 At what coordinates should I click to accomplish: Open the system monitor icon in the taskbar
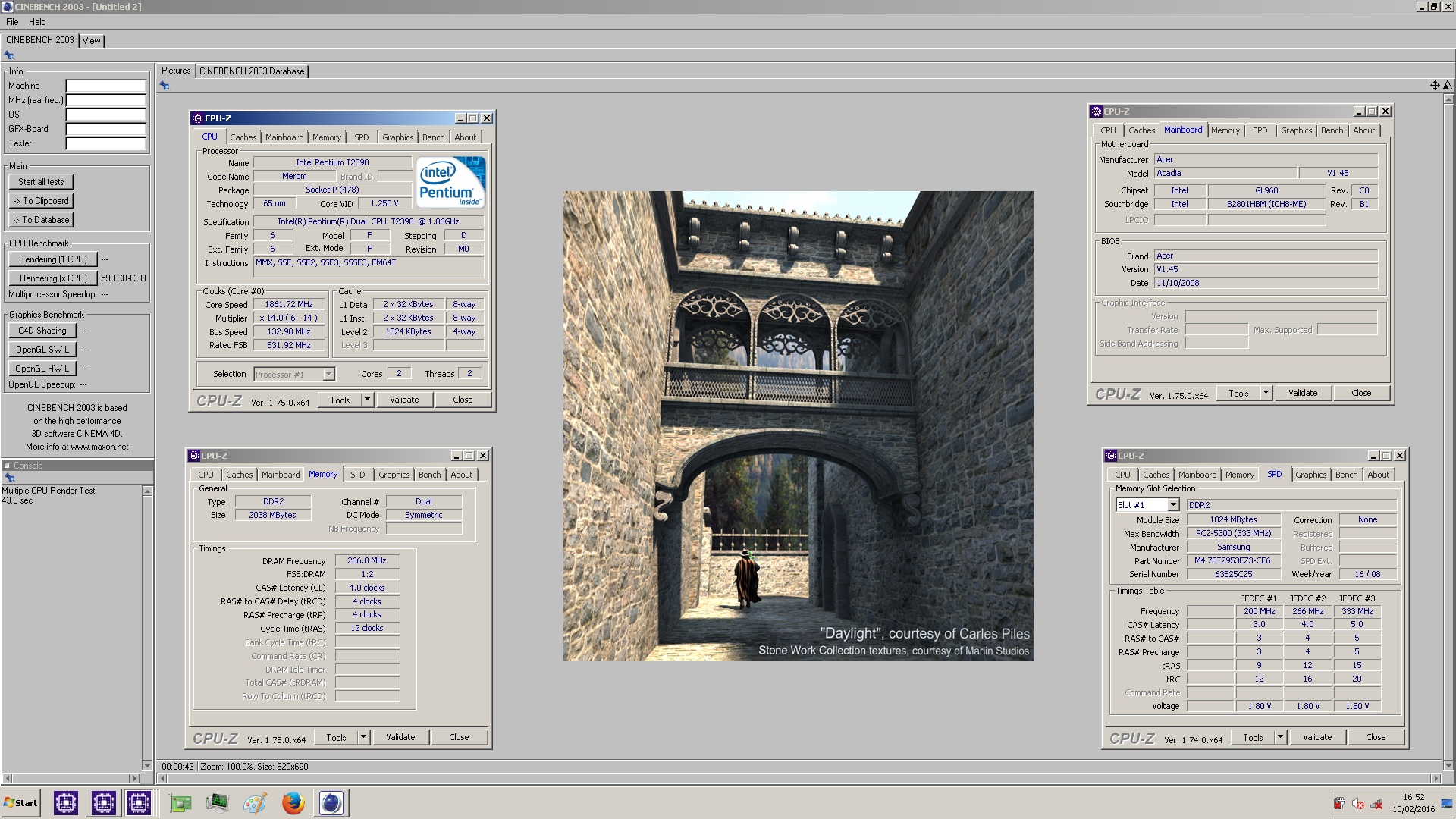coord(217,803)
